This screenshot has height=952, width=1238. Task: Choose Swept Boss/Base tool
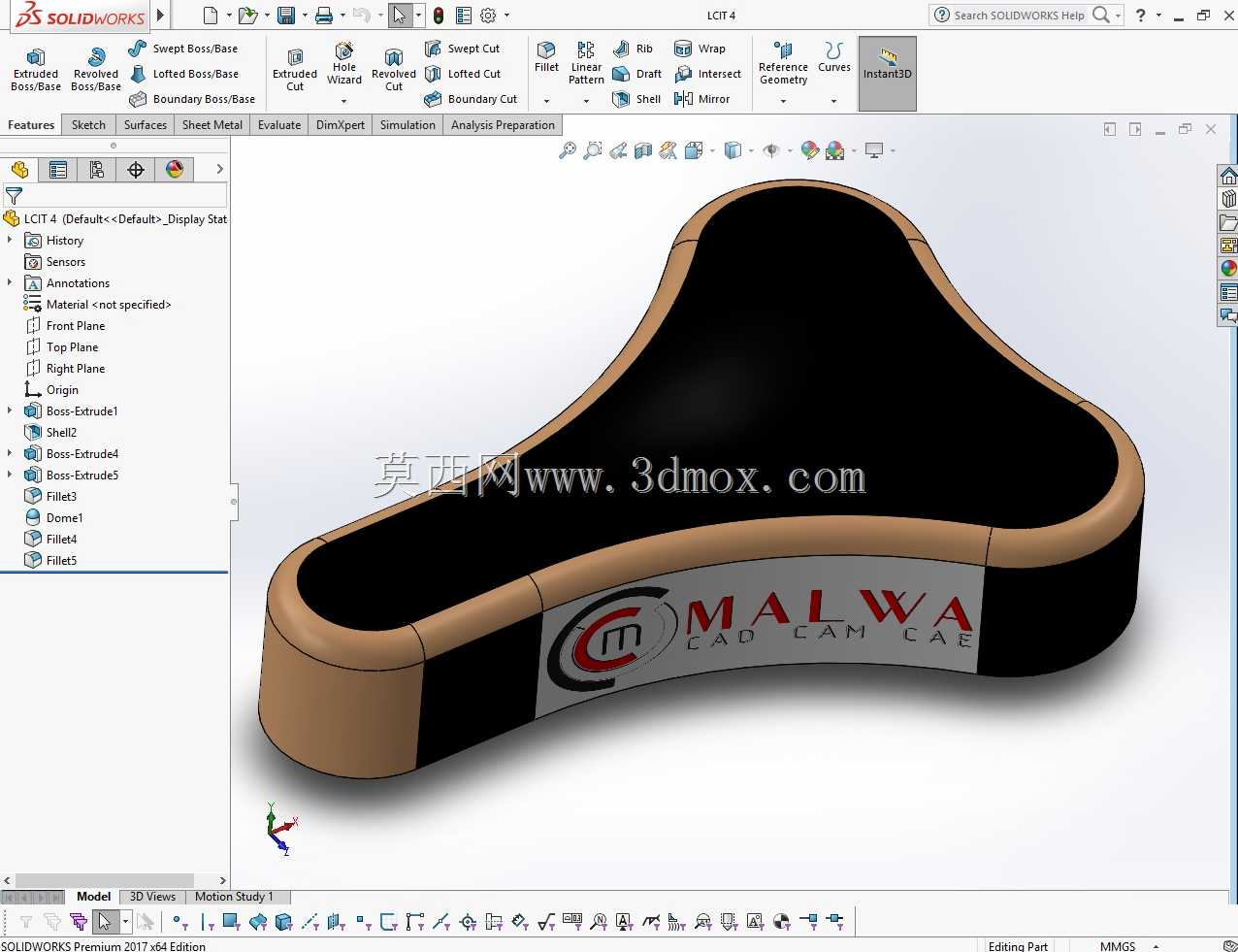[183, 49]
